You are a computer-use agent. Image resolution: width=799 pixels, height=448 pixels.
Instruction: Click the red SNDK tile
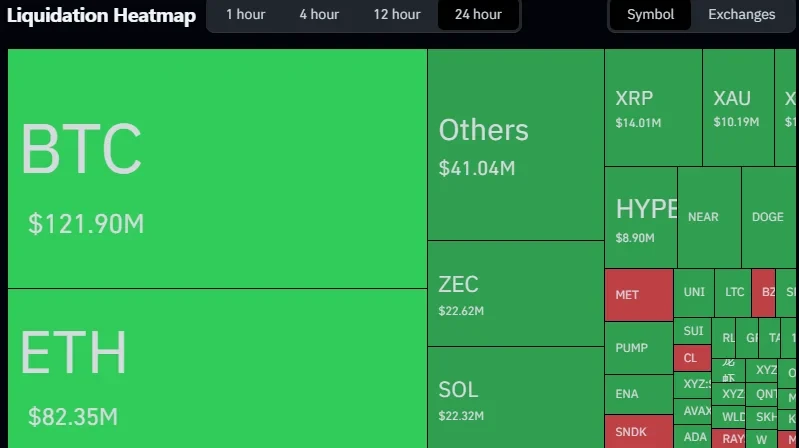[x=639, y=432]
